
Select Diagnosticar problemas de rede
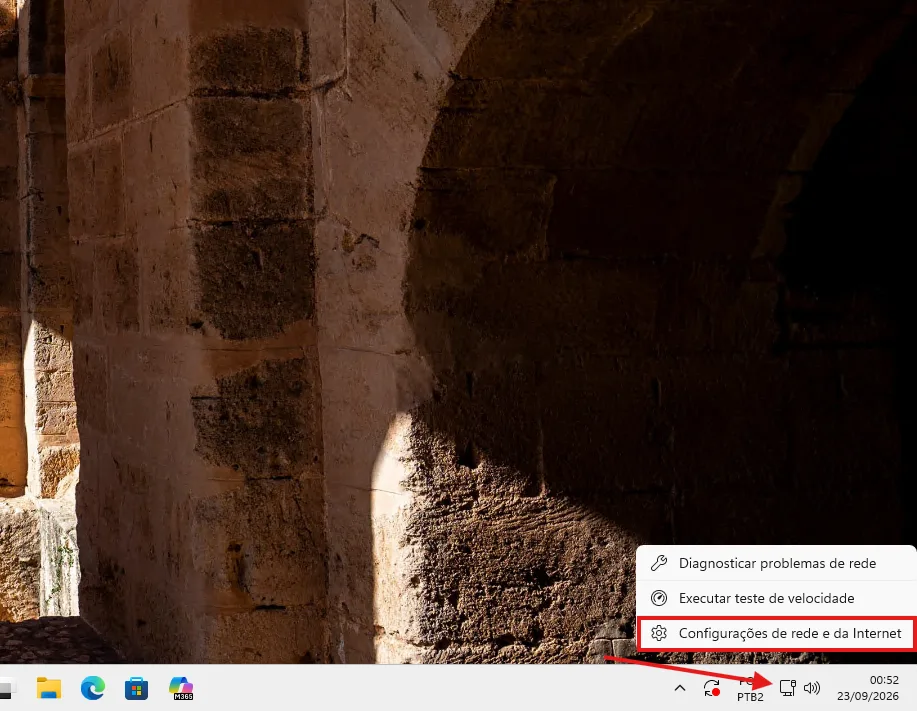pos(776,563)
